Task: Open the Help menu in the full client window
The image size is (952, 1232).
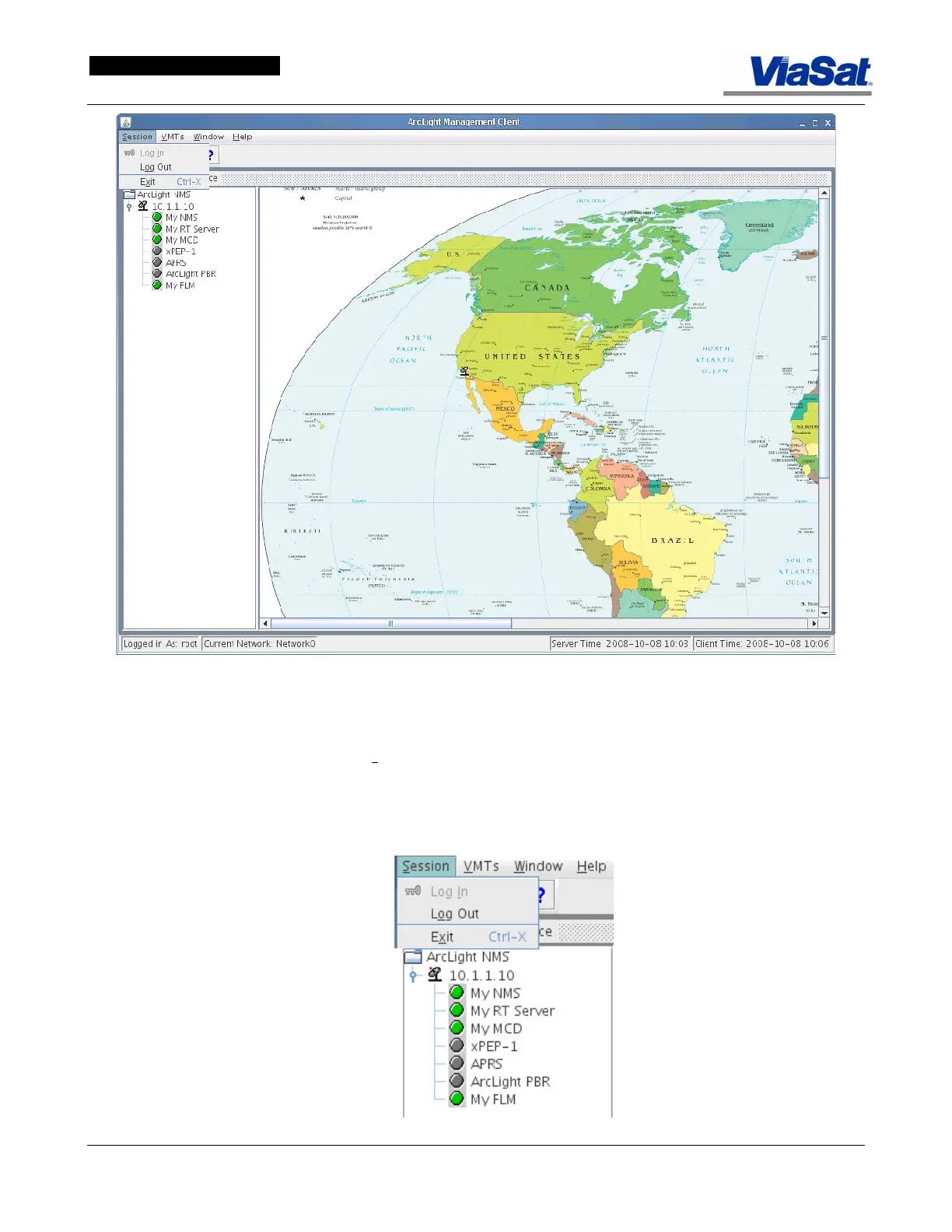Action: (x=243, y=137)
